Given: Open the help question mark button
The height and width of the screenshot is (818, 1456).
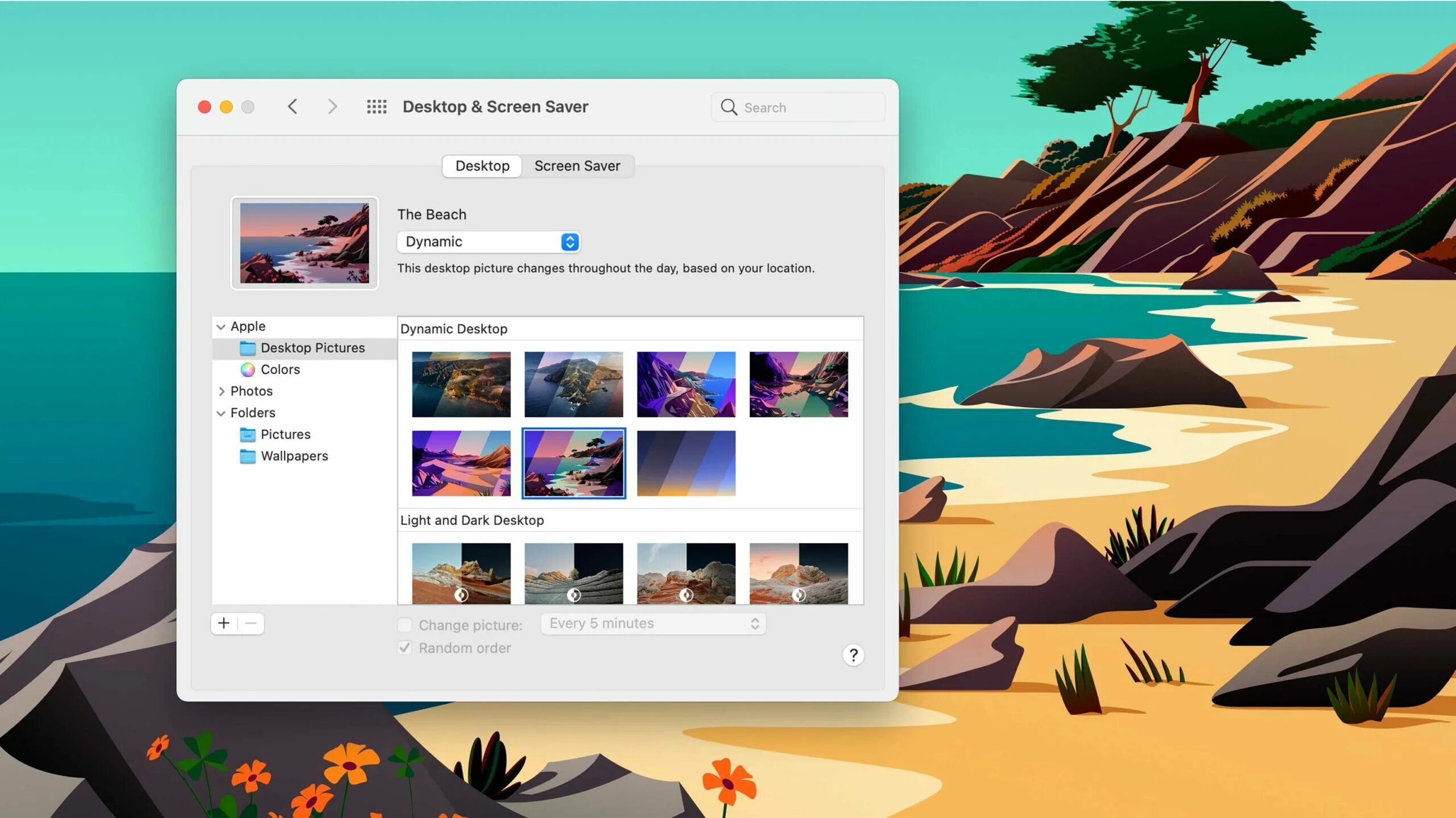Looking at the screenshot, I should [853, 655].
